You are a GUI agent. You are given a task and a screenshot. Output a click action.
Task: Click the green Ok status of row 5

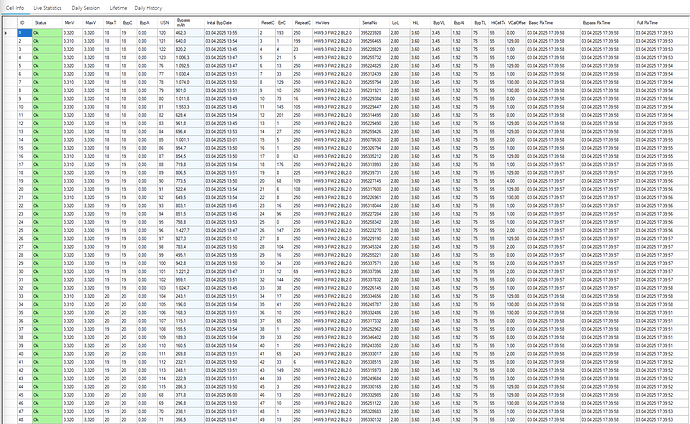coord(47,66)
